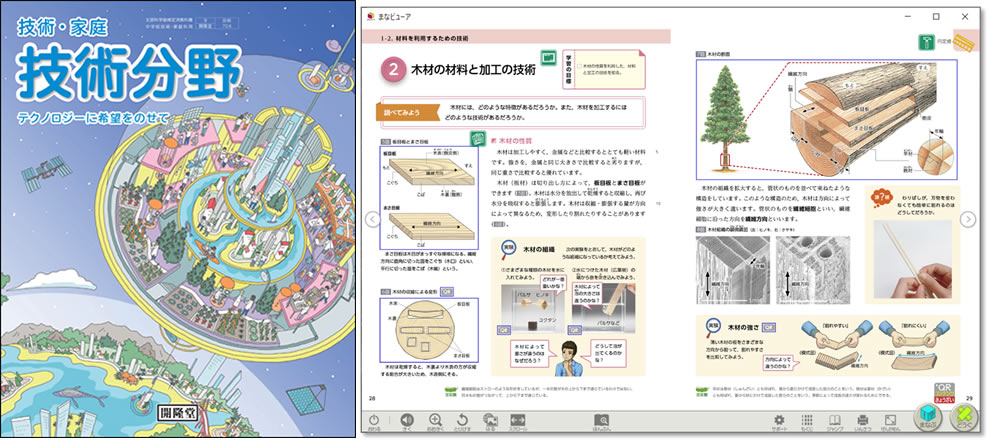This screenshot has width=988, height=440.
Task: Click the yellow ruler icon top right
Action: (x=962, y=42)
